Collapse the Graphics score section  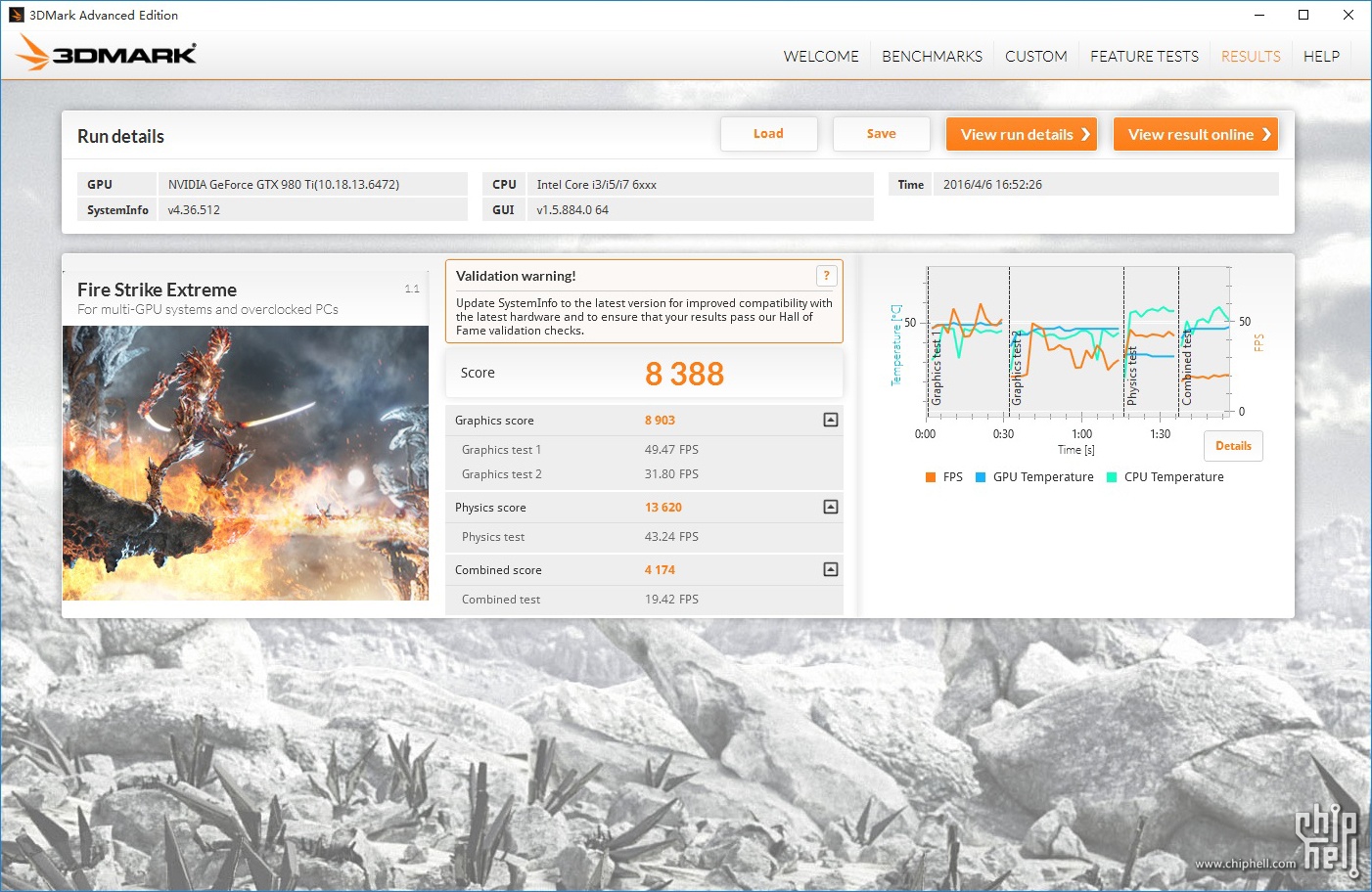(831, 420)
